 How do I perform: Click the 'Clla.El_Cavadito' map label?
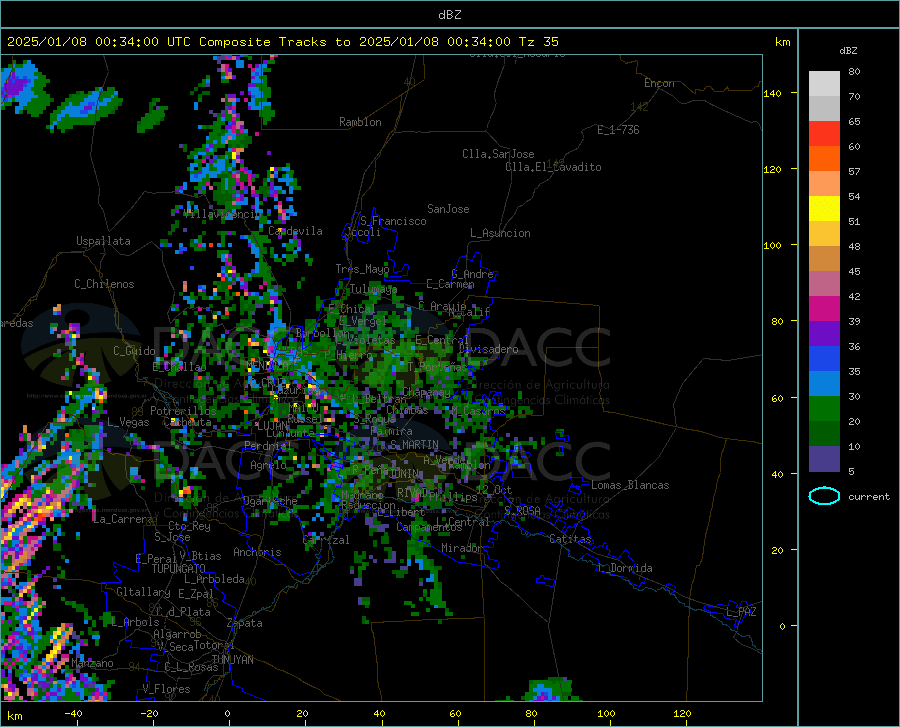(x=553, y=167)
